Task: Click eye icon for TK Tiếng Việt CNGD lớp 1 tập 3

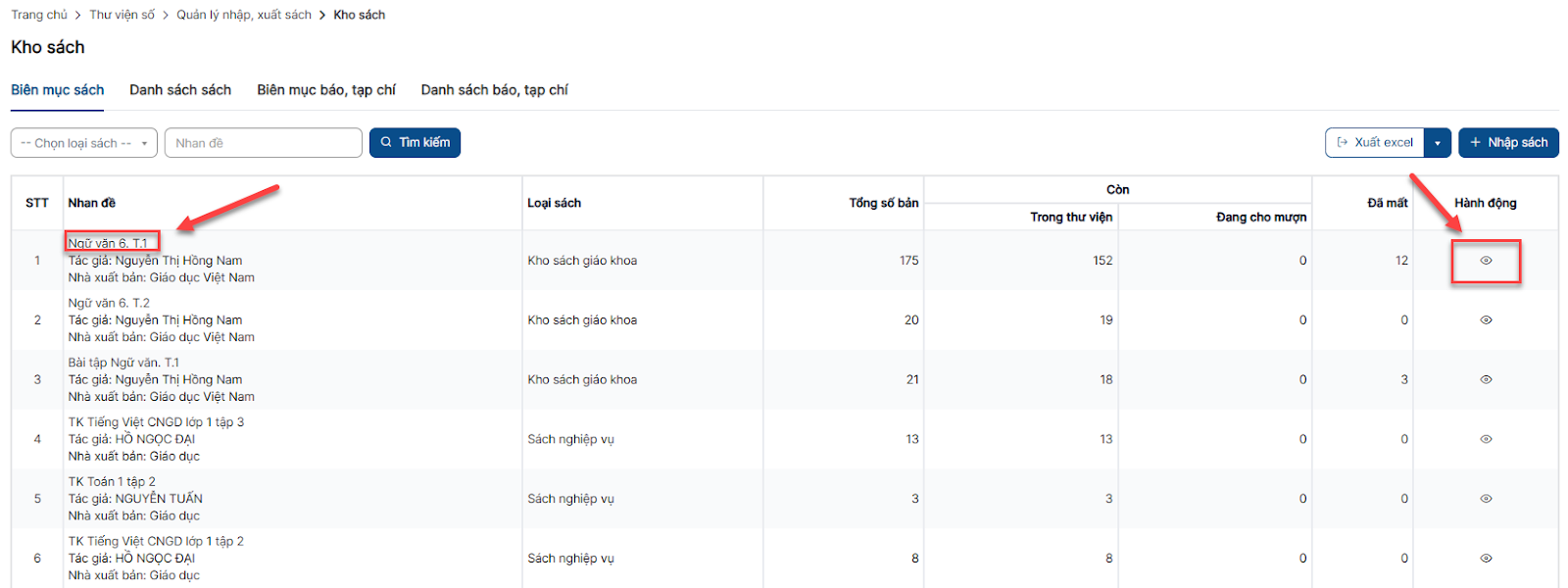Action: pos(1486,439)
